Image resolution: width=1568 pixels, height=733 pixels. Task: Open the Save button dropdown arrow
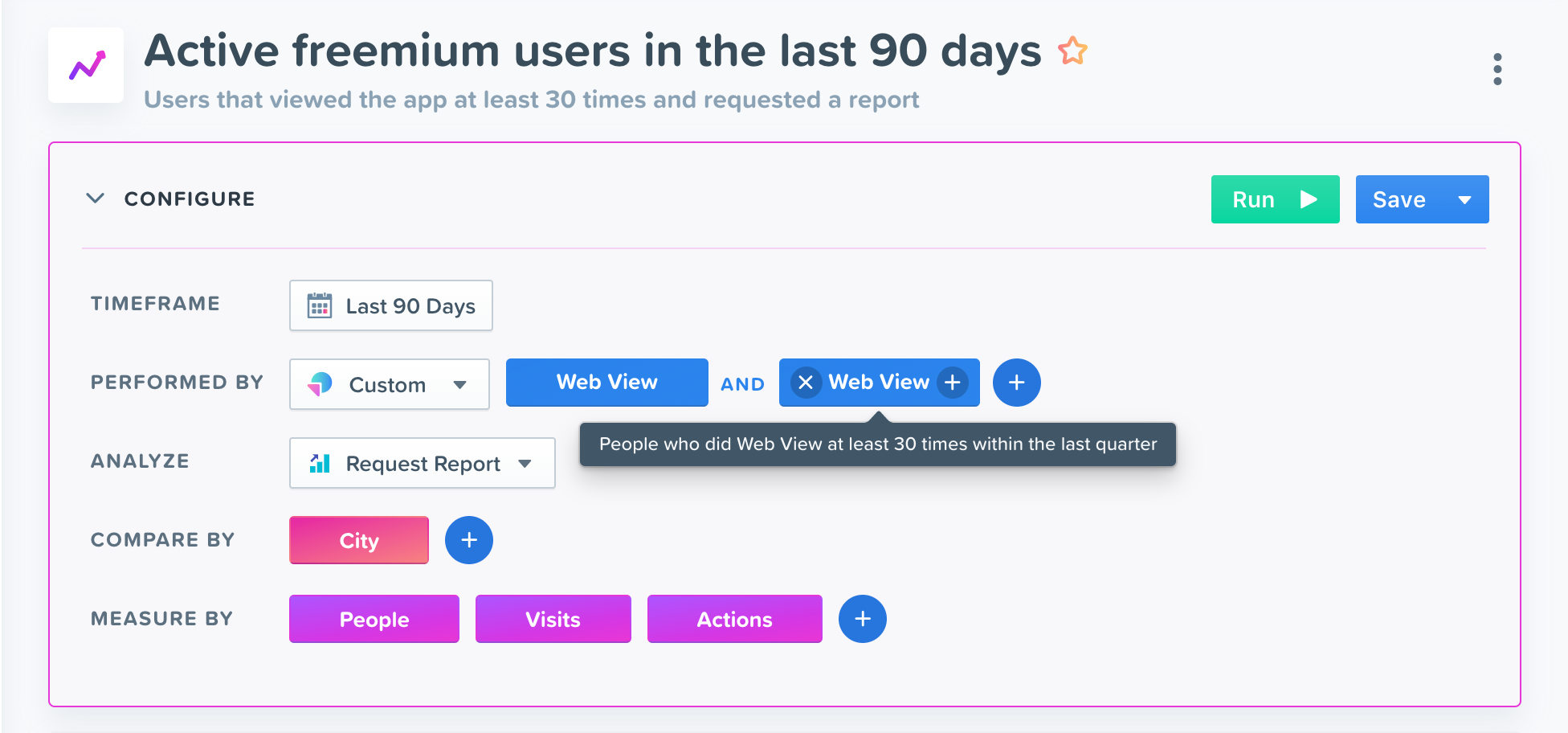pyautogui.click(x=1464, y=200)
